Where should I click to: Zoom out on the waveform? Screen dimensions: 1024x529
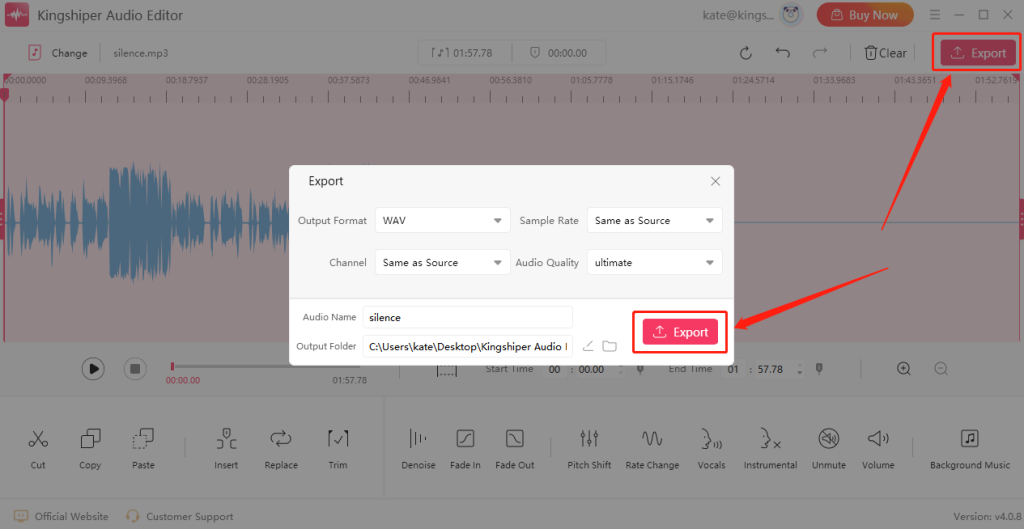tap(941, 368)
